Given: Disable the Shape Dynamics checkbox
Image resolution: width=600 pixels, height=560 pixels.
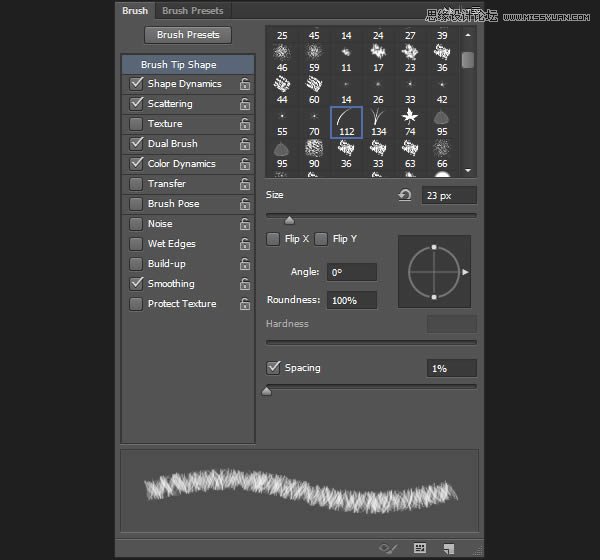Looking at the screenshot, I should pos(136,83).
